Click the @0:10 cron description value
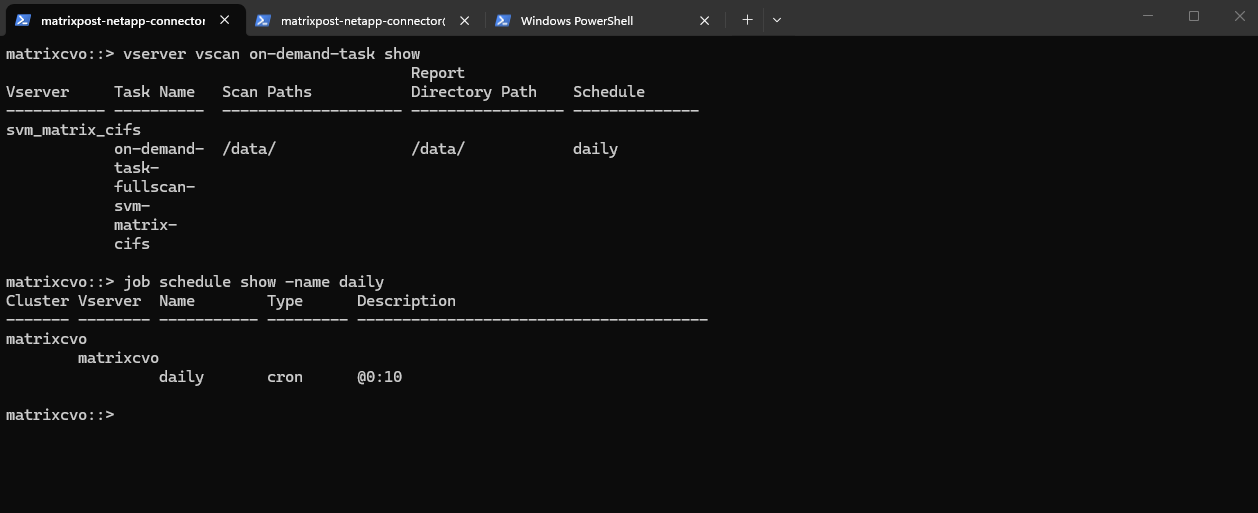Viewport: 1258px width, 513px height. [x=379, y=377]
